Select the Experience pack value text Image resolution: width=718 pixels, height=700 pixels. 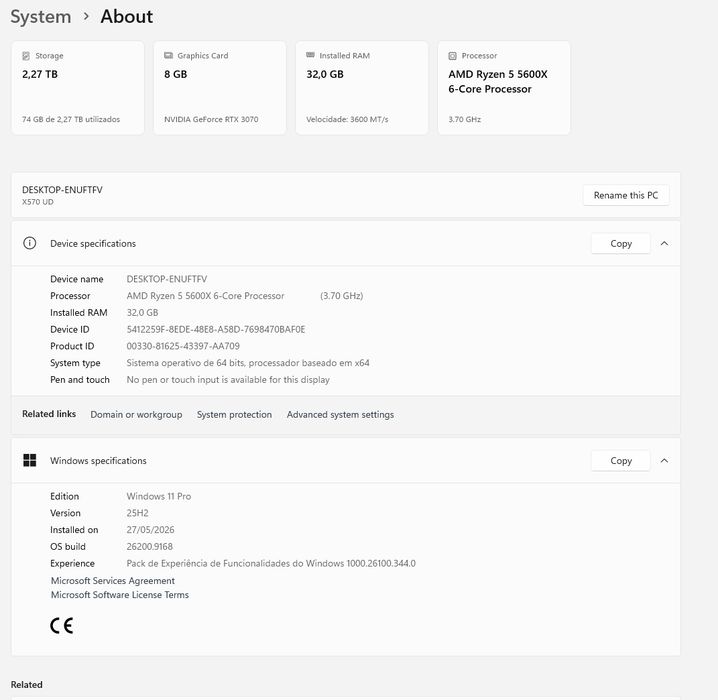pyautogui.click(x=271, y=564)
